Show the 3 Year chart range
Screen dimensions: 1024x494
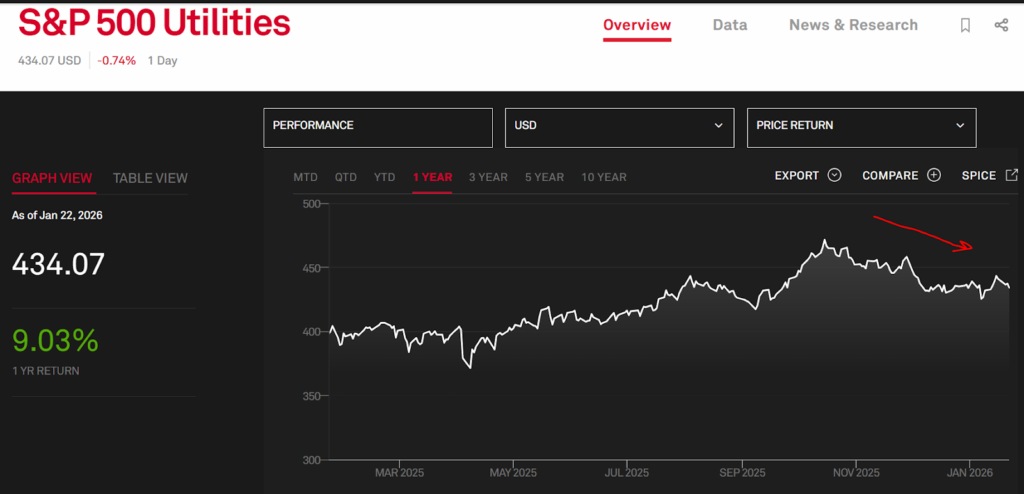tap(488, 177)
